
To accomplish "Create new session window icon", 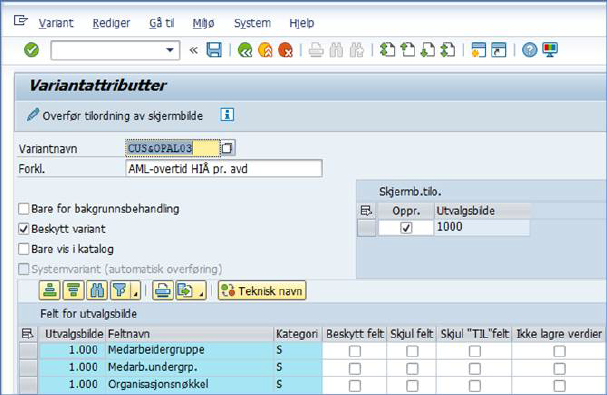I will [478, 50].
